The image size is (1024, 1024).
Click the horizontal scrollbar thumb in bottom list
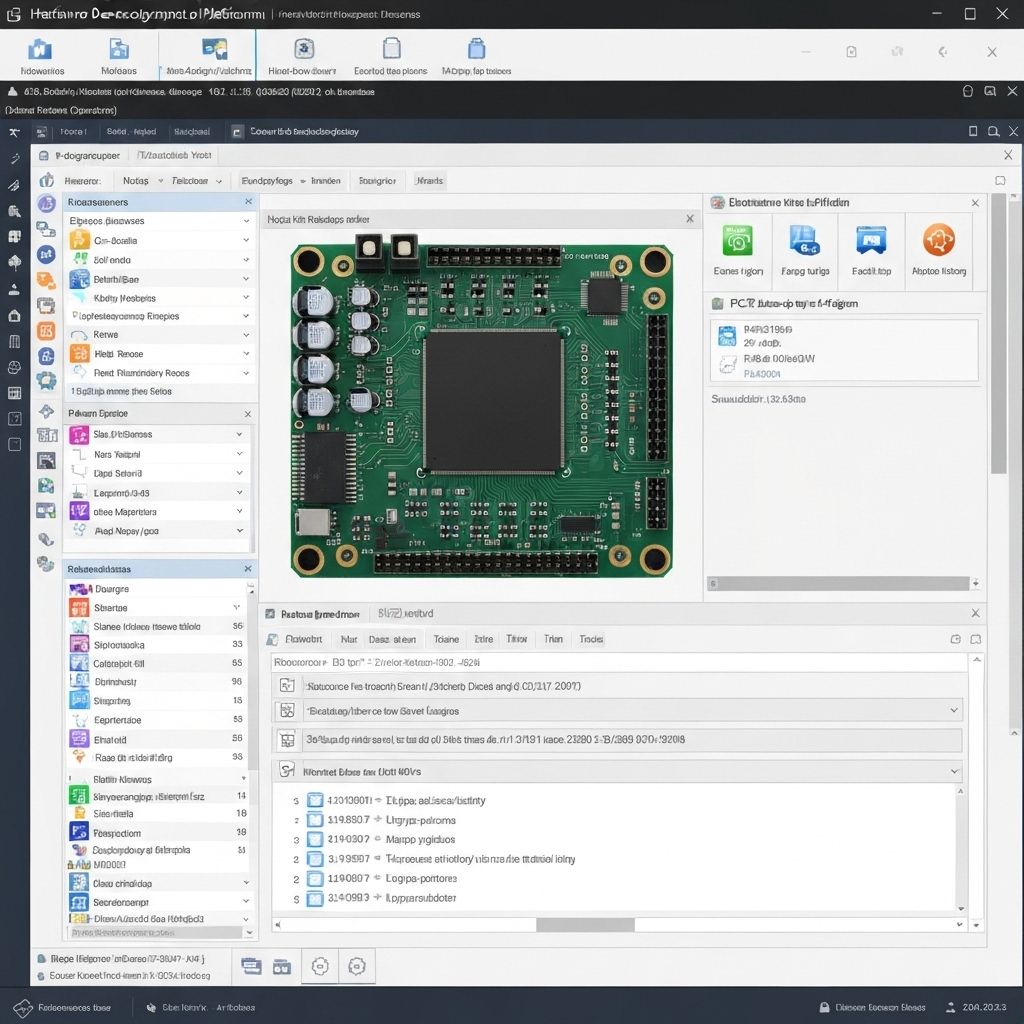point(585,925)
